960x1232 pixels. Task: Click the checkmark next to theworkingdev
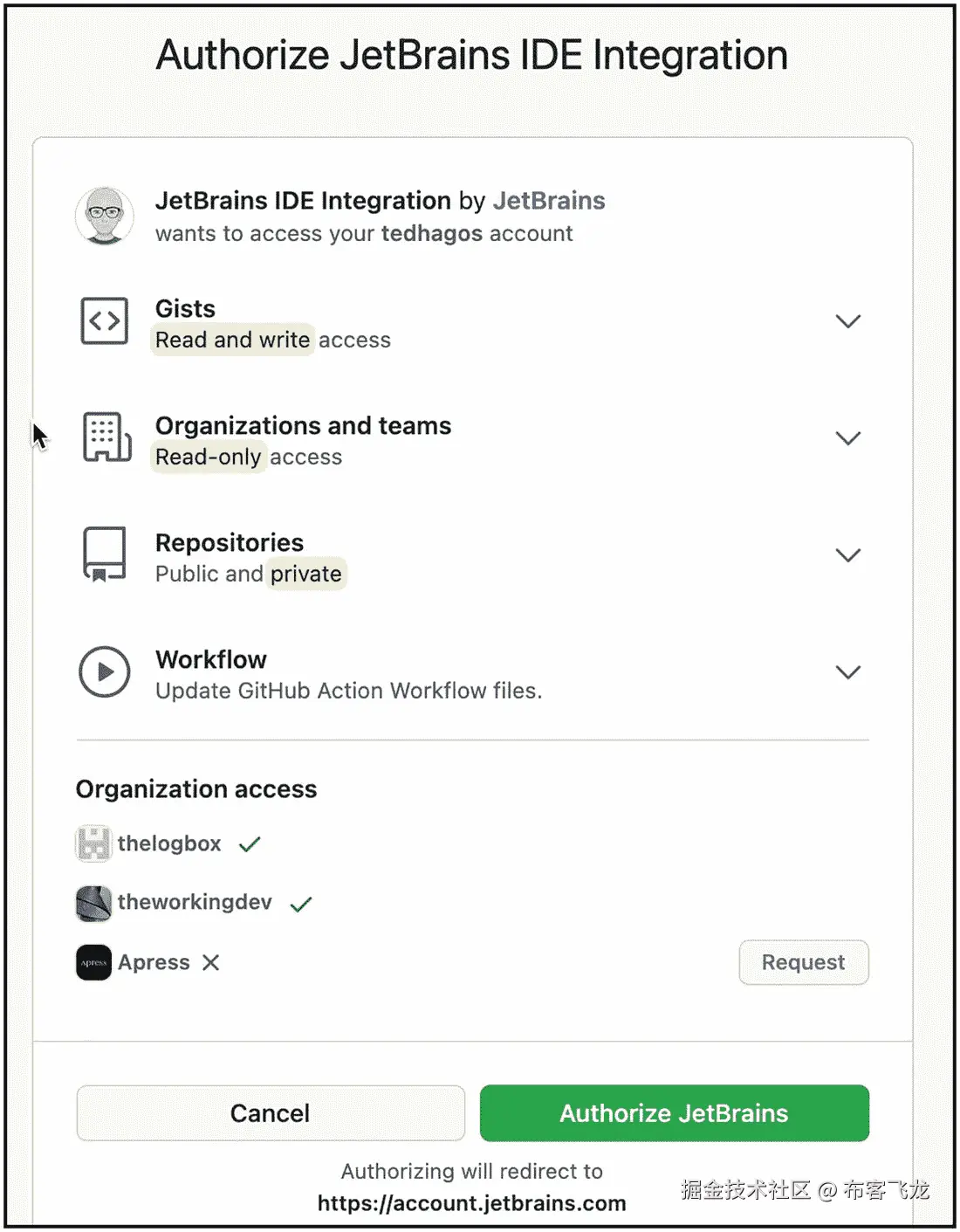click(301, 904)
